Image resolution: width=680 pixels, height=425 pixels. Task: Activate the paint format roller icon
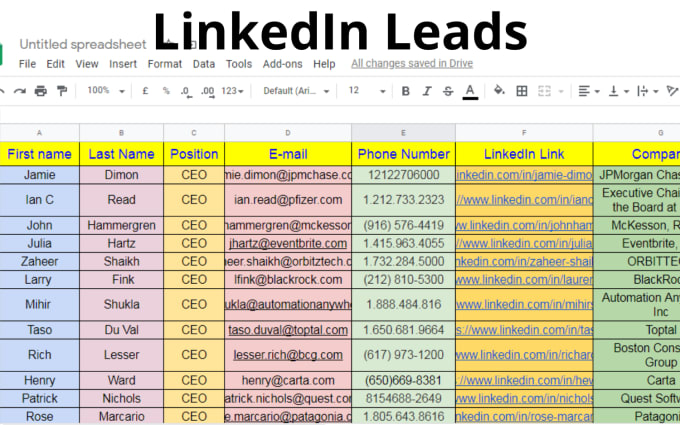click(62, 91)
